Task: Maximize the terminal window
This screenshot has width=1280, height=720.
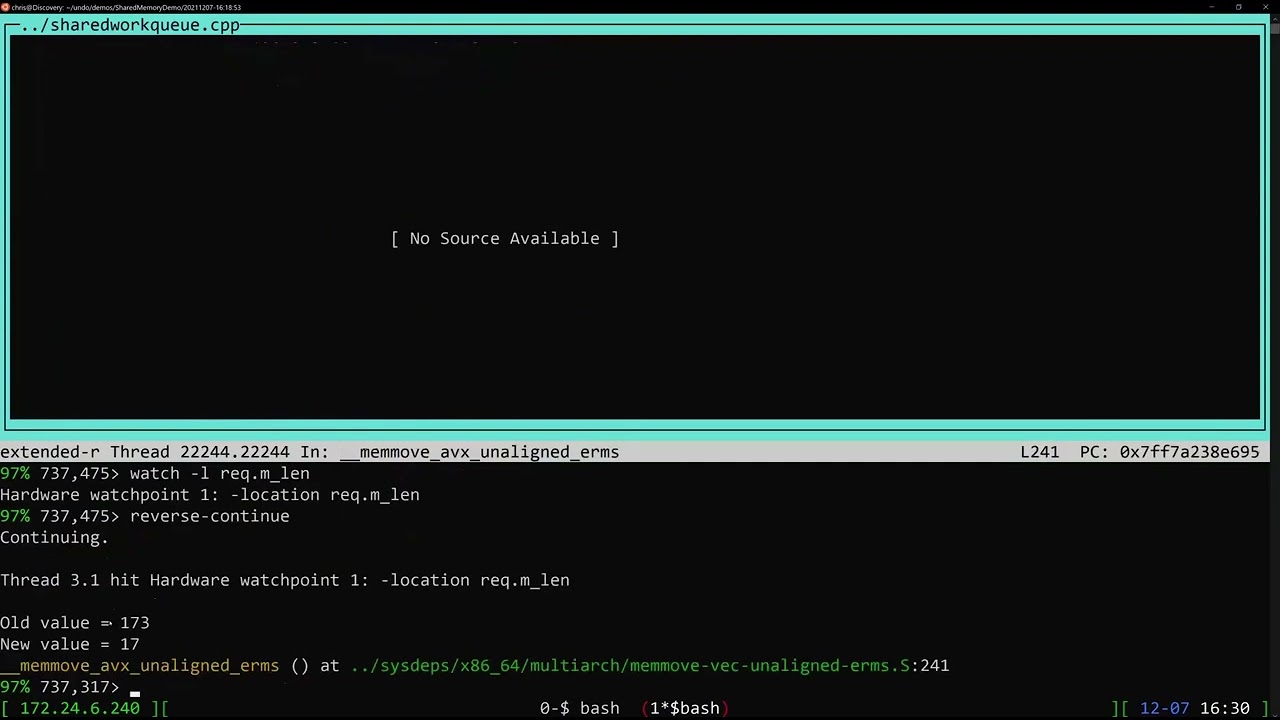Action: tap(1238, 7)
